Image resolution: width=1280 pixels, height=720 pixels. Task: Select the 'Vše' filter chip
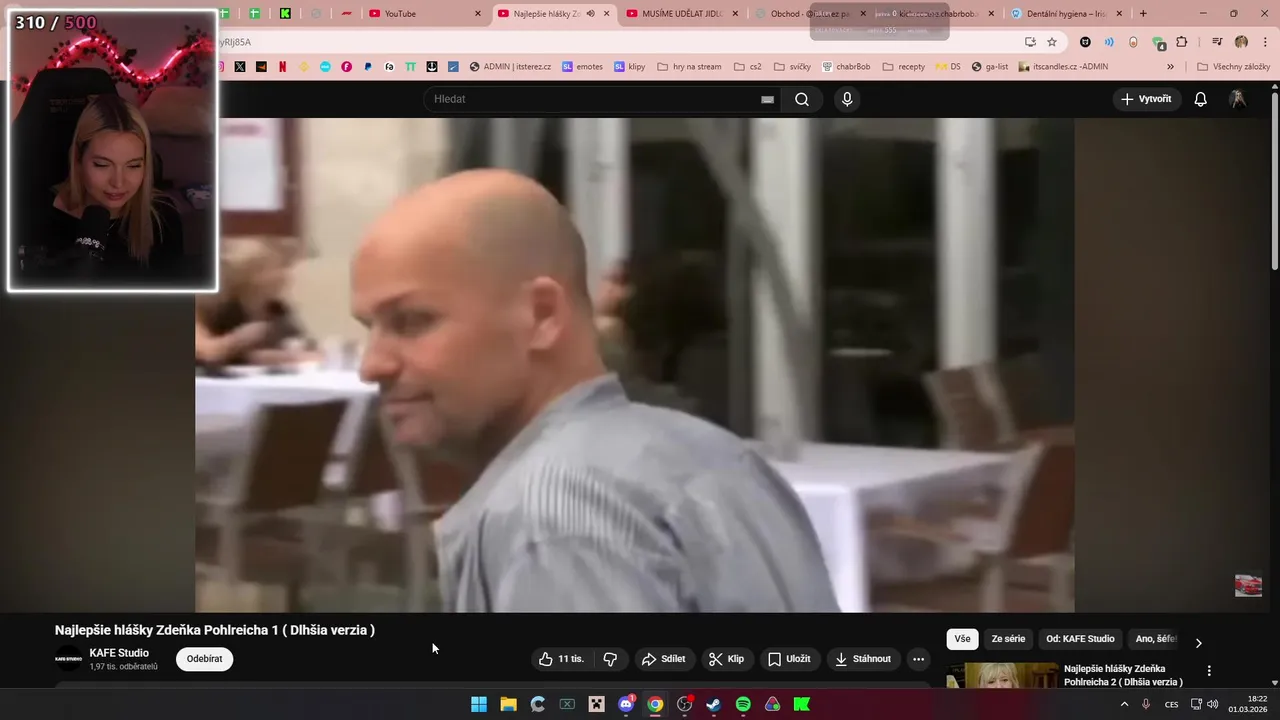[962, 639]
